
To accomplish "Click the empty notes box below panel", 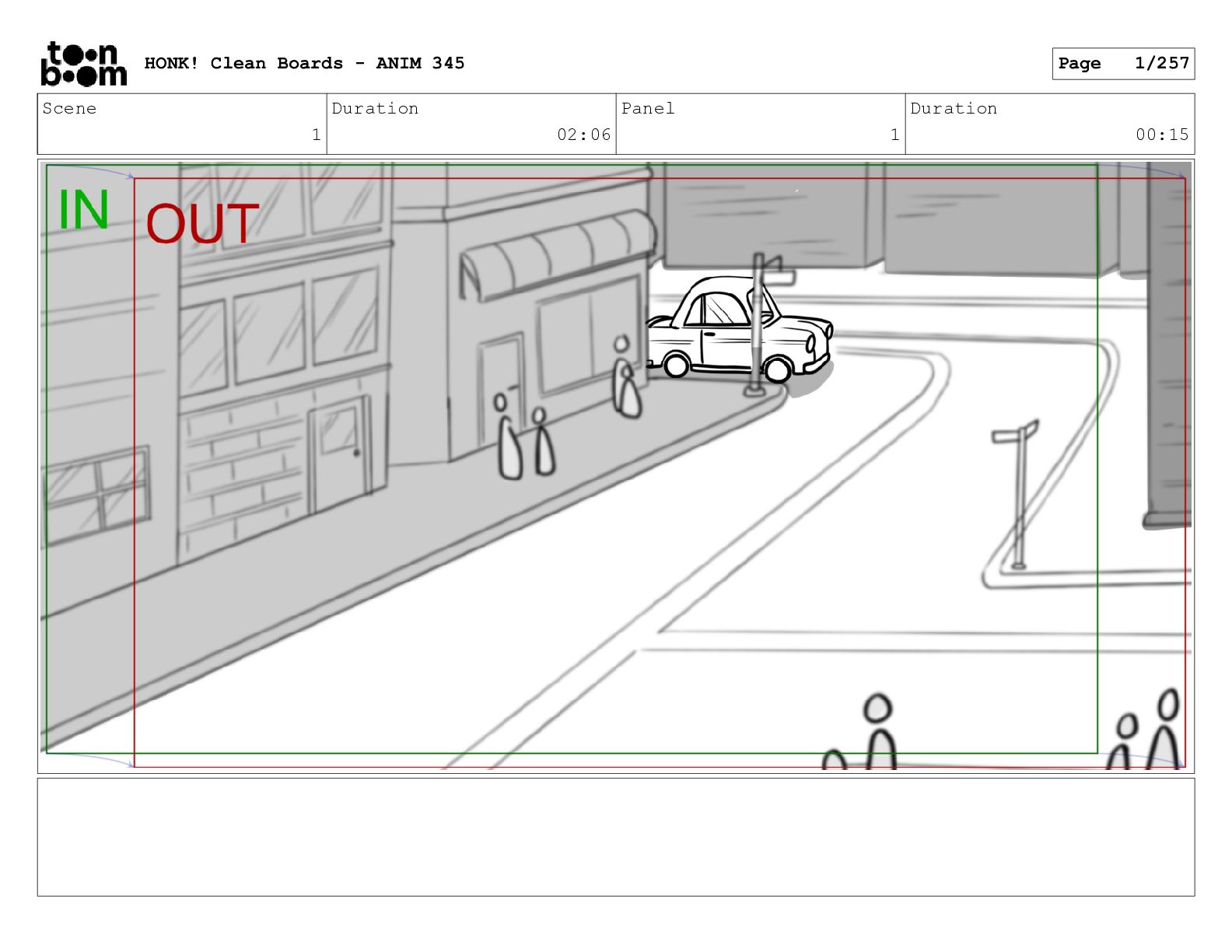I will [x=615, y=837].
